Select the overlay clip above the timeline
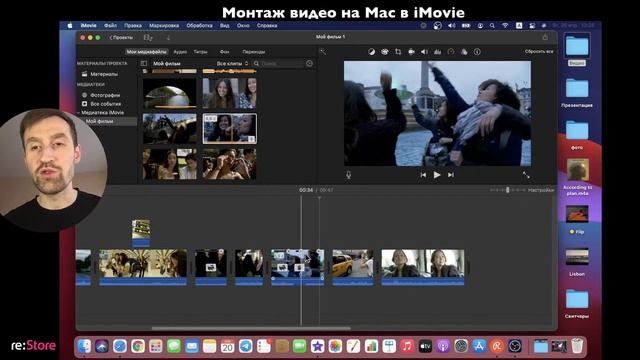The image size is (640, 360). [x=141, y=233]
